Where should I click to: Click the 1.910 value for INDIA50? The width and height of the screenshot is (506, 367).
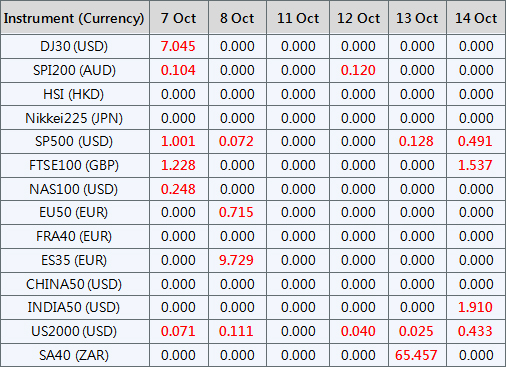click(475, 307)
